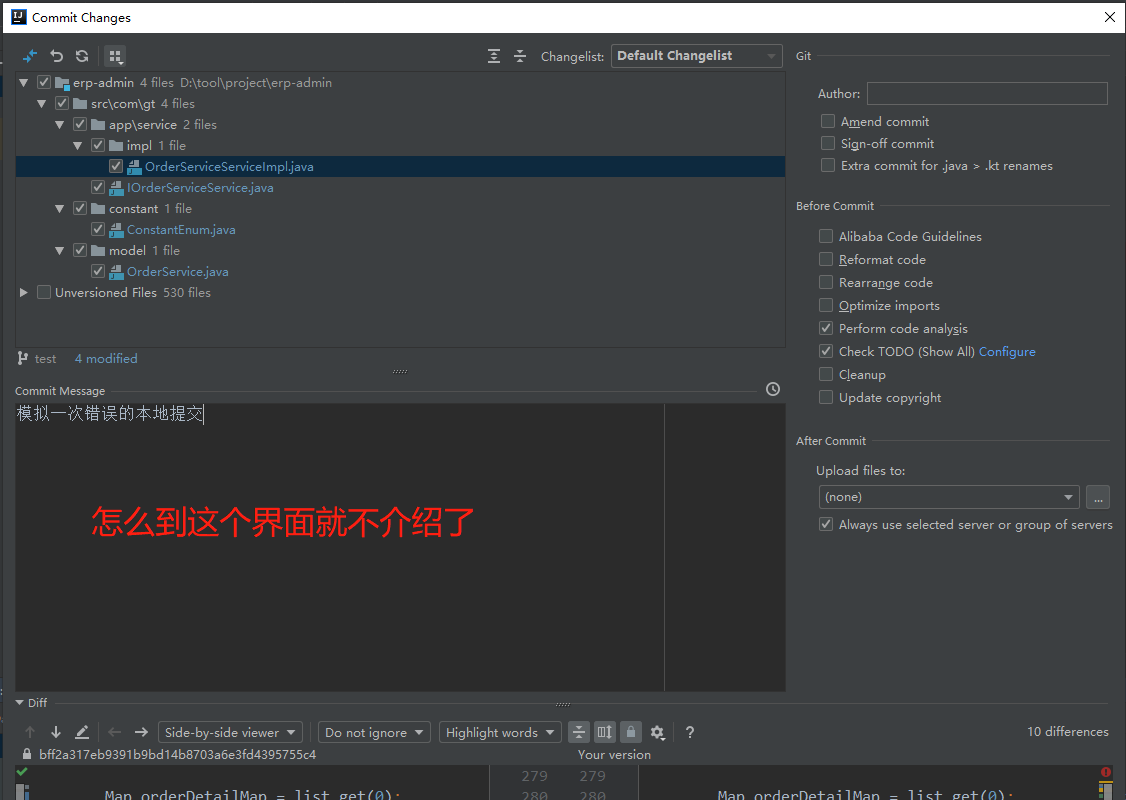Enable Reformat code option

coord(826,259)
